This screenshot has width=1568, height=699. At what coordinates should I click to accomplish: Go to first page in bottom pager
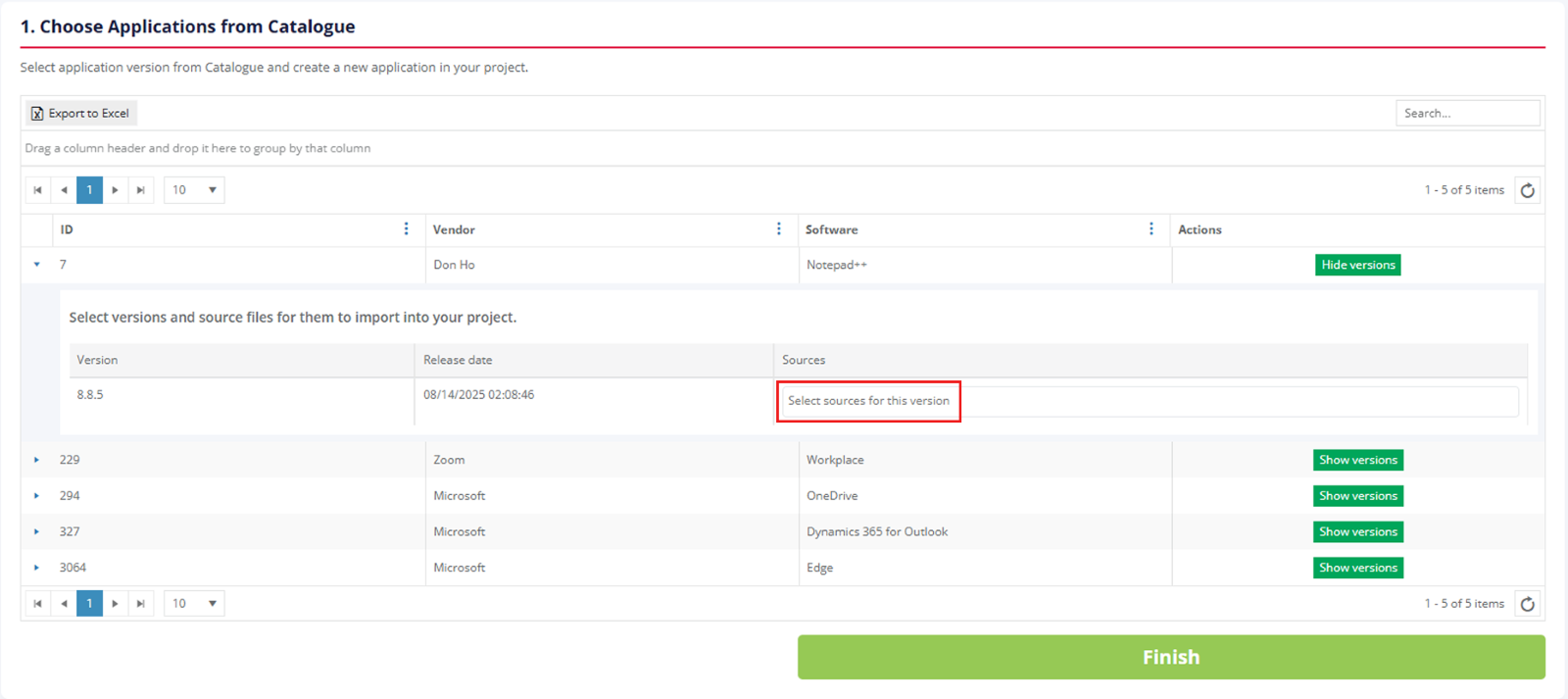click(x=38, y=604)
